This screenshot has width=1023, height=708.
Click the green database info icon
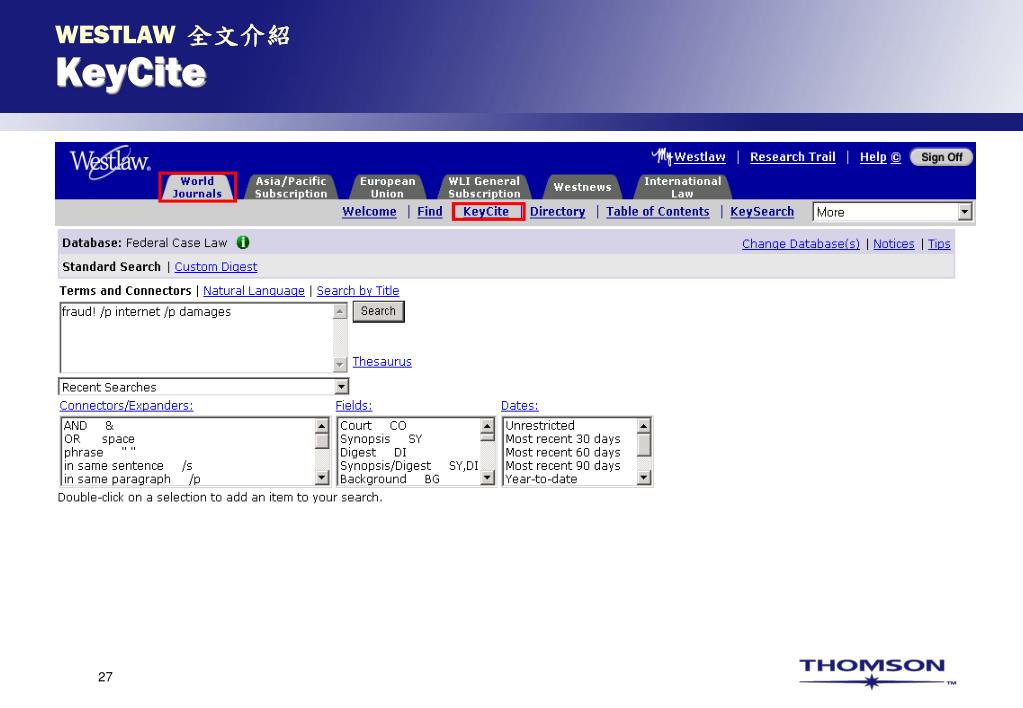click(243, 242)
